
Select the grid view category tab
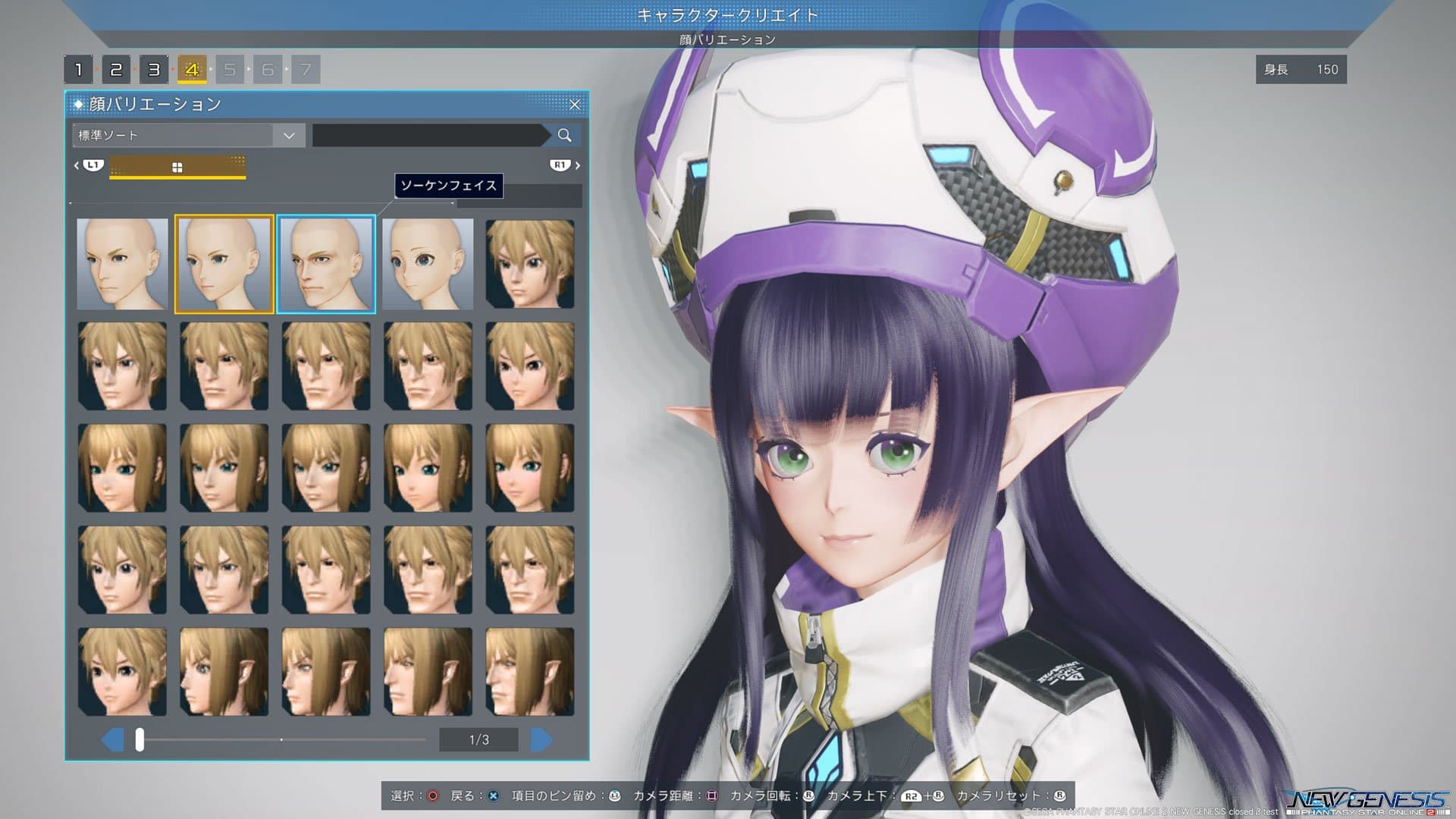point(177,167)
